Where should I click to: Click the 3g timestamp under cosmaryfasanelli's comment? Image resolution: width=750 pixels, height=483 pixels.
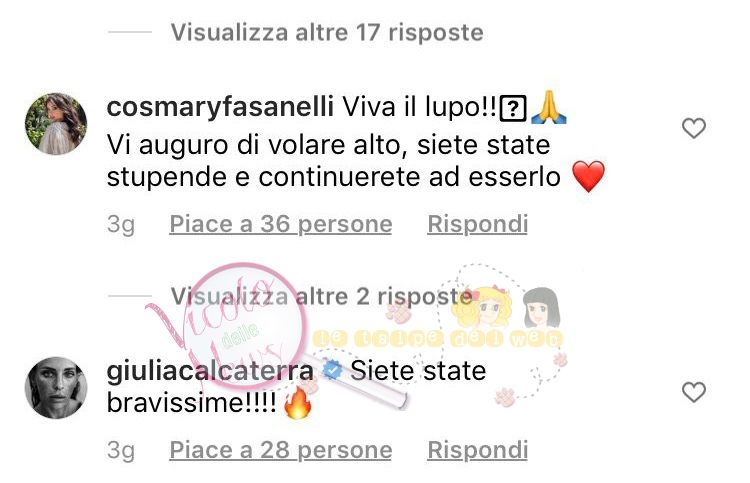pos(121,224)
